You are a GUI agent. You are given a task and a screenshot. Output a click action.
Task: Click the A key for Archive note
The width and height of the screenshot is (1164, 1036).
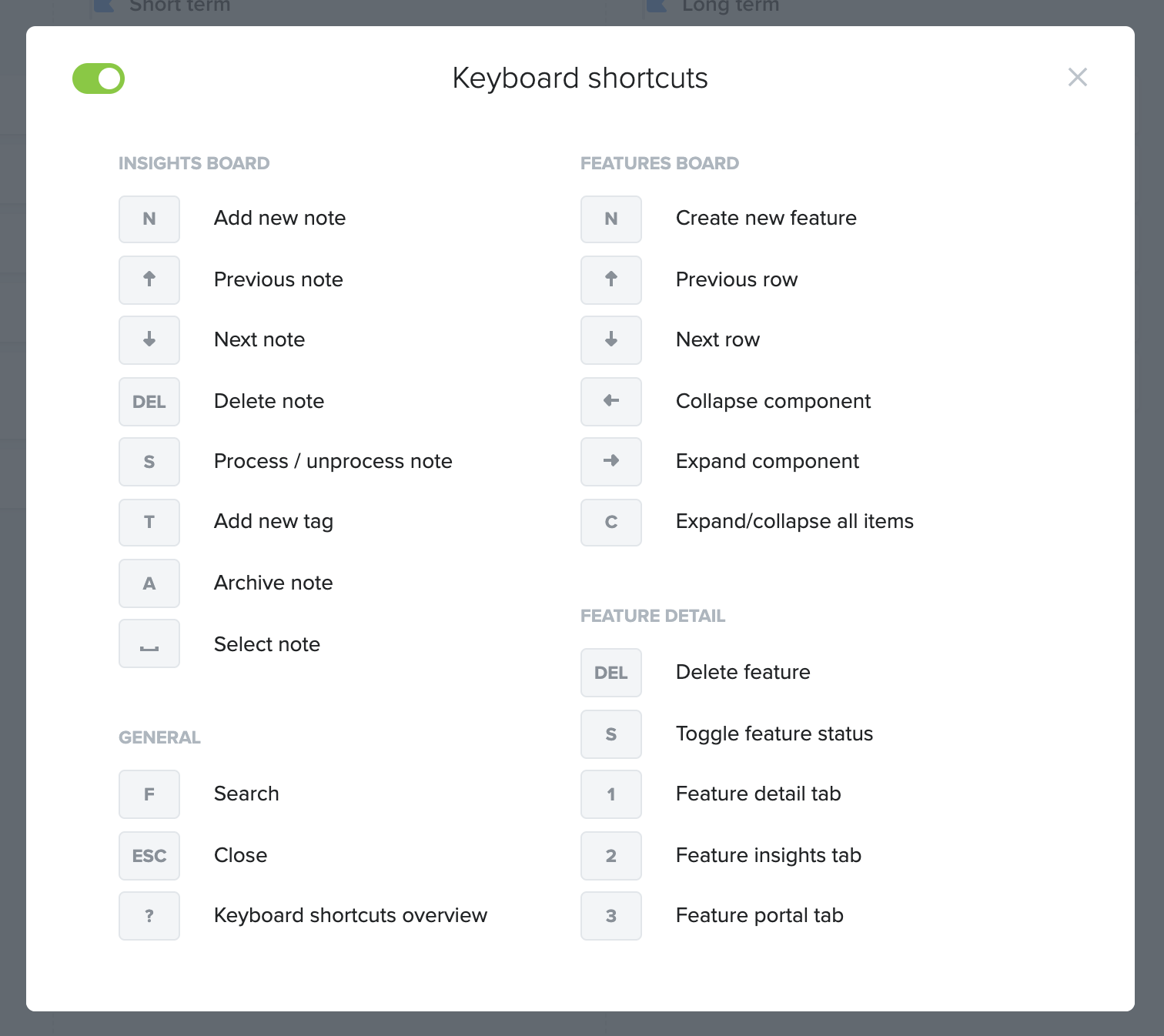coord(149,583)
